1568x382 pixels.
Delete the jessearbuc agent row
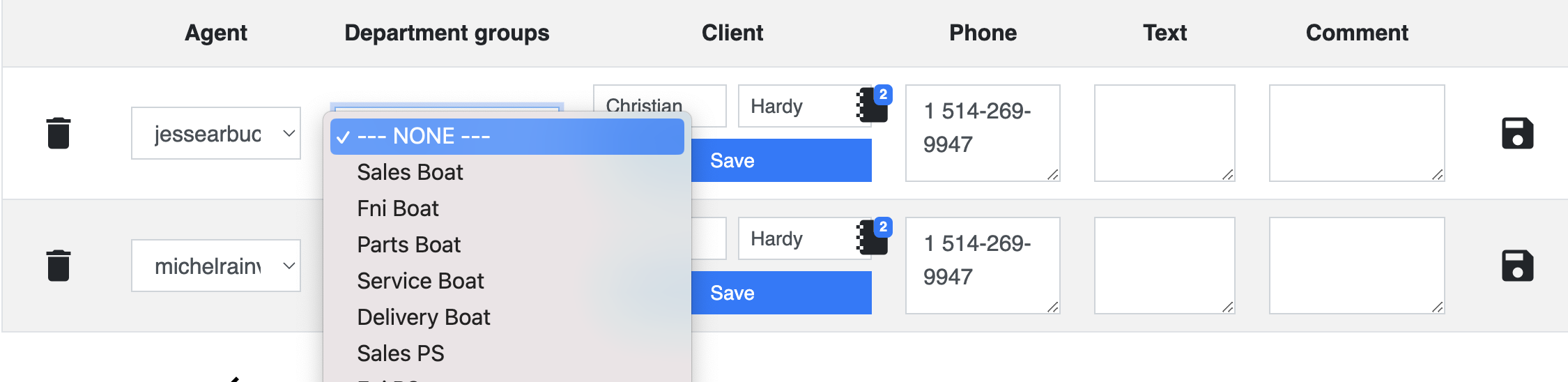[x=59, y=133]
